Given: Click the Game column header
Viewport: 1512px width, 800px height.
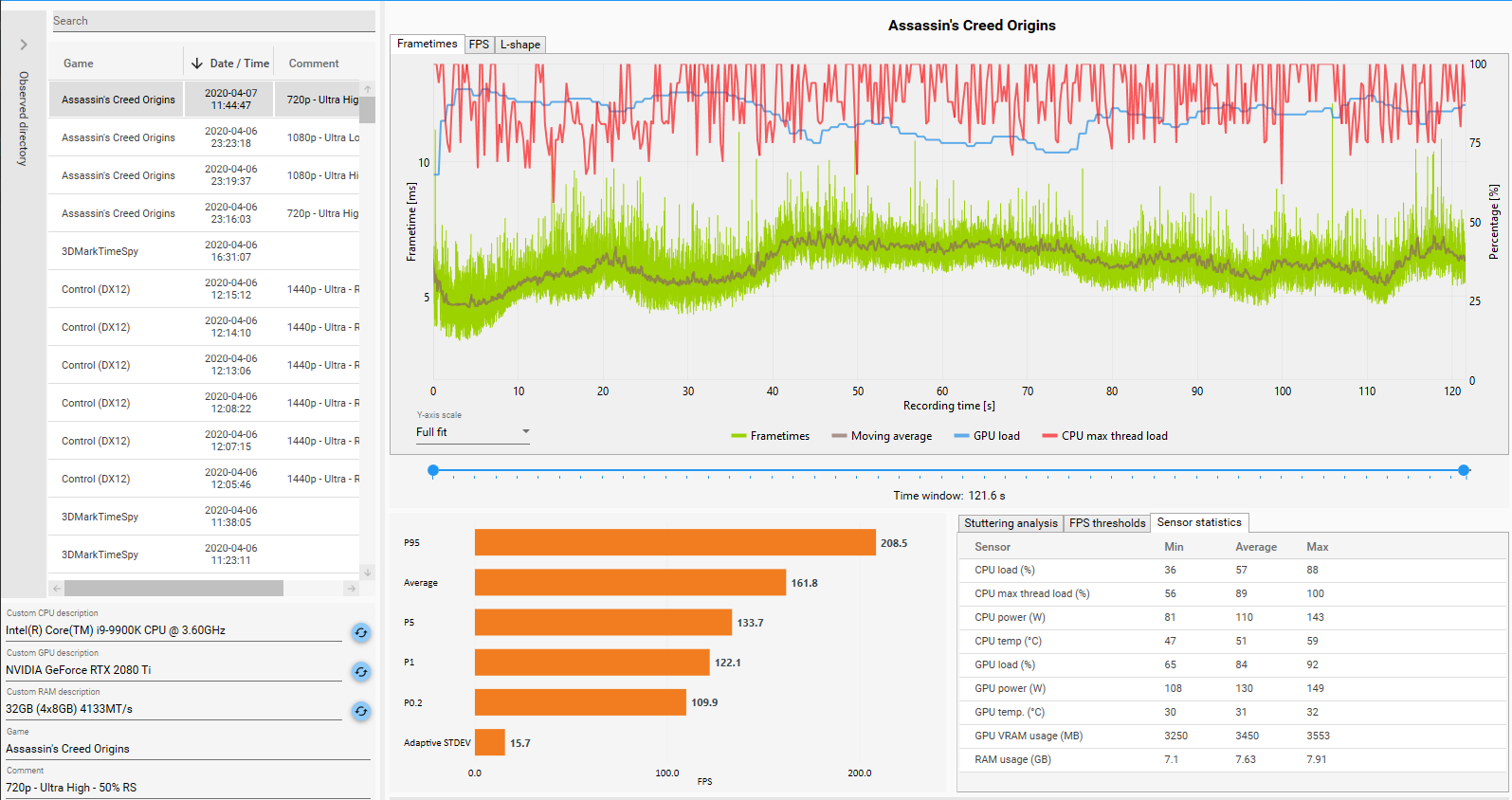Looking at the screenshot, I should click(79, 64).
